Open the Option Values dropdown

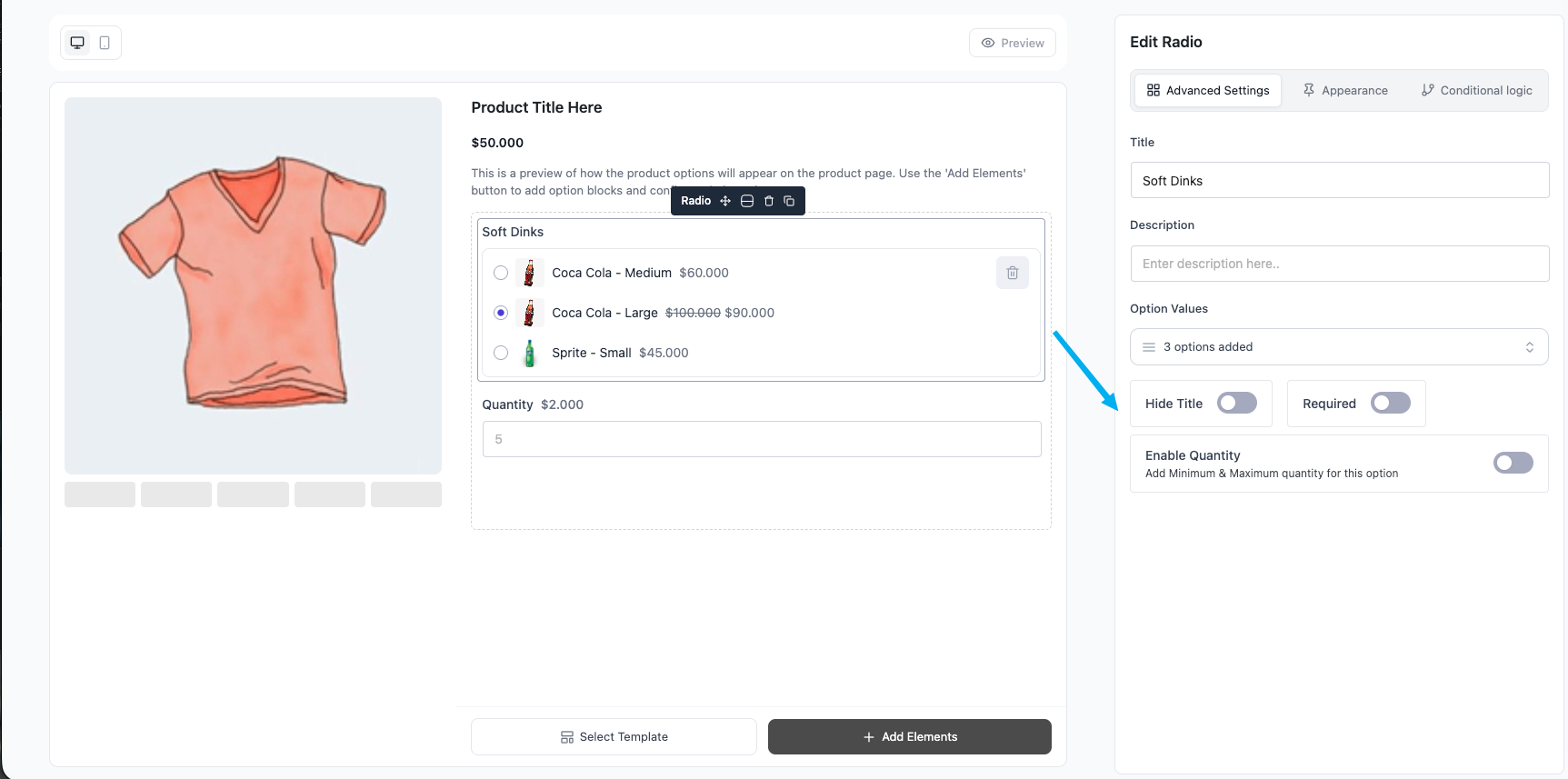point(1339,346)
